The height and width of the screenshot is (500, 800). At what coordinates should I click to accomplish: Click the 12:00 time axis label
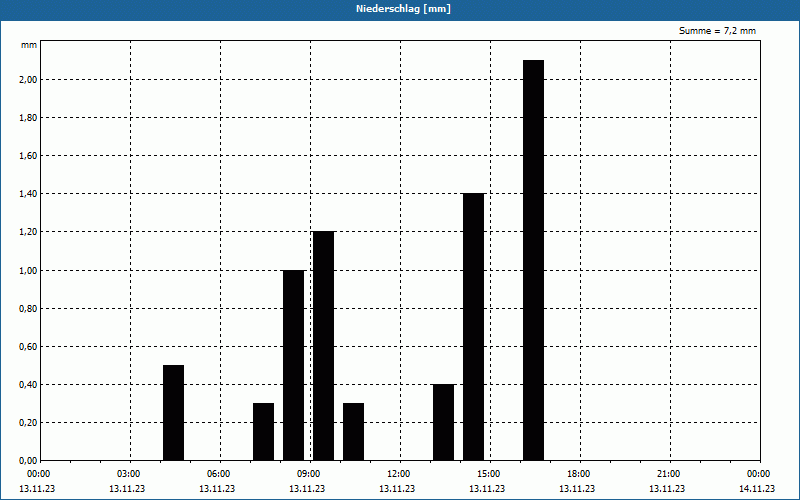tap(398, 474)
